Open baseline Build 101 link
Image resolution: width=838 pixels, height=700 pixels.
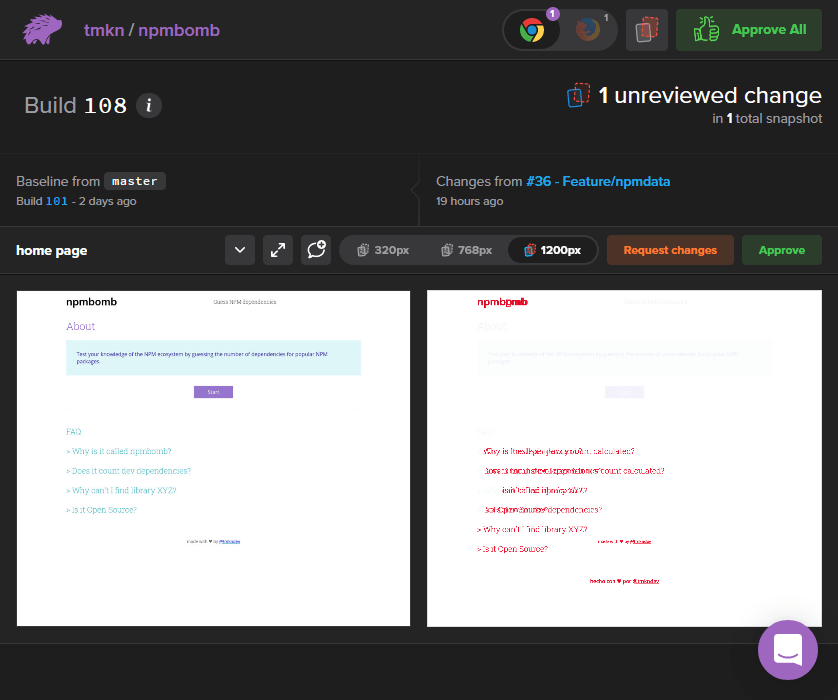(x=57, y=201)
